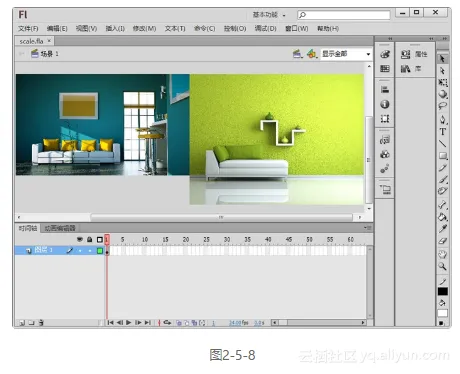460x374 pixels.
Task: Toggle Edit Multiple Frames button
Action: click(194, 323)
